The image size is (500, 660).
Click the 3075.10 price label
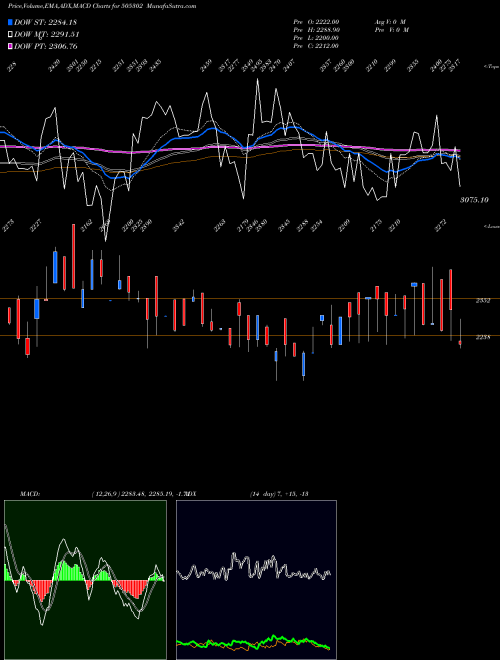point(474,200)
